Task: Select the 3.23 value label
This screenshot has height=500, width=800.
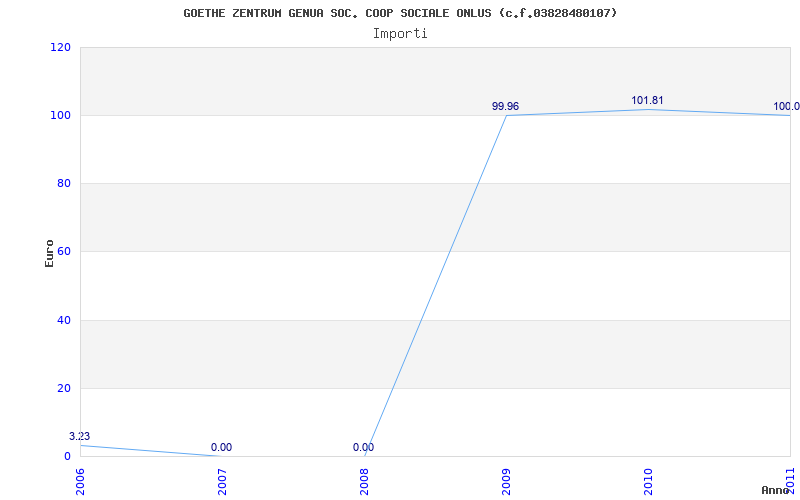Action: coord(80,436)
